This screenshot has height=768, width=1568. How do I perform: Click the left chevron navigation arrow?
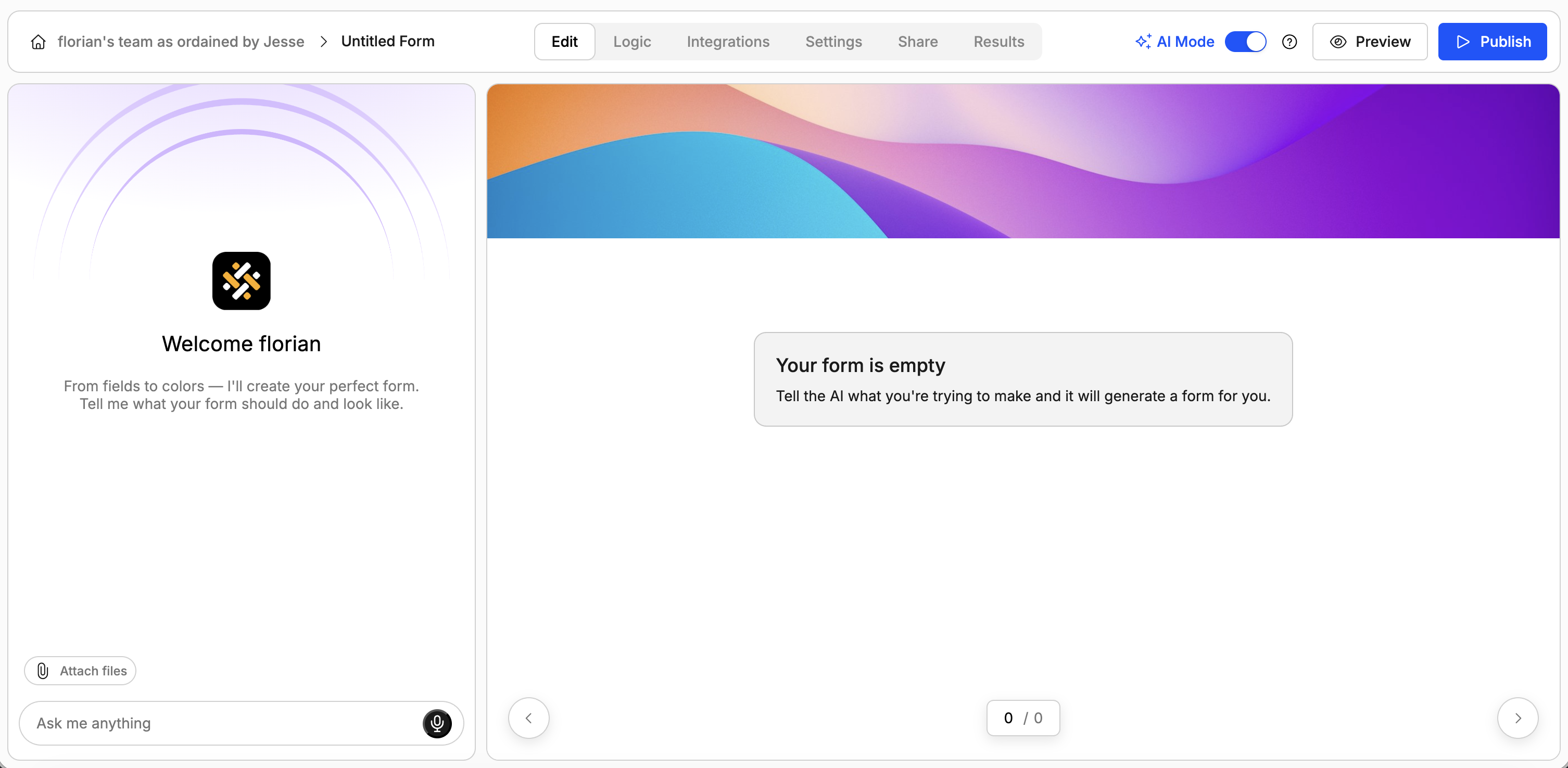click(x=528, y=718)
